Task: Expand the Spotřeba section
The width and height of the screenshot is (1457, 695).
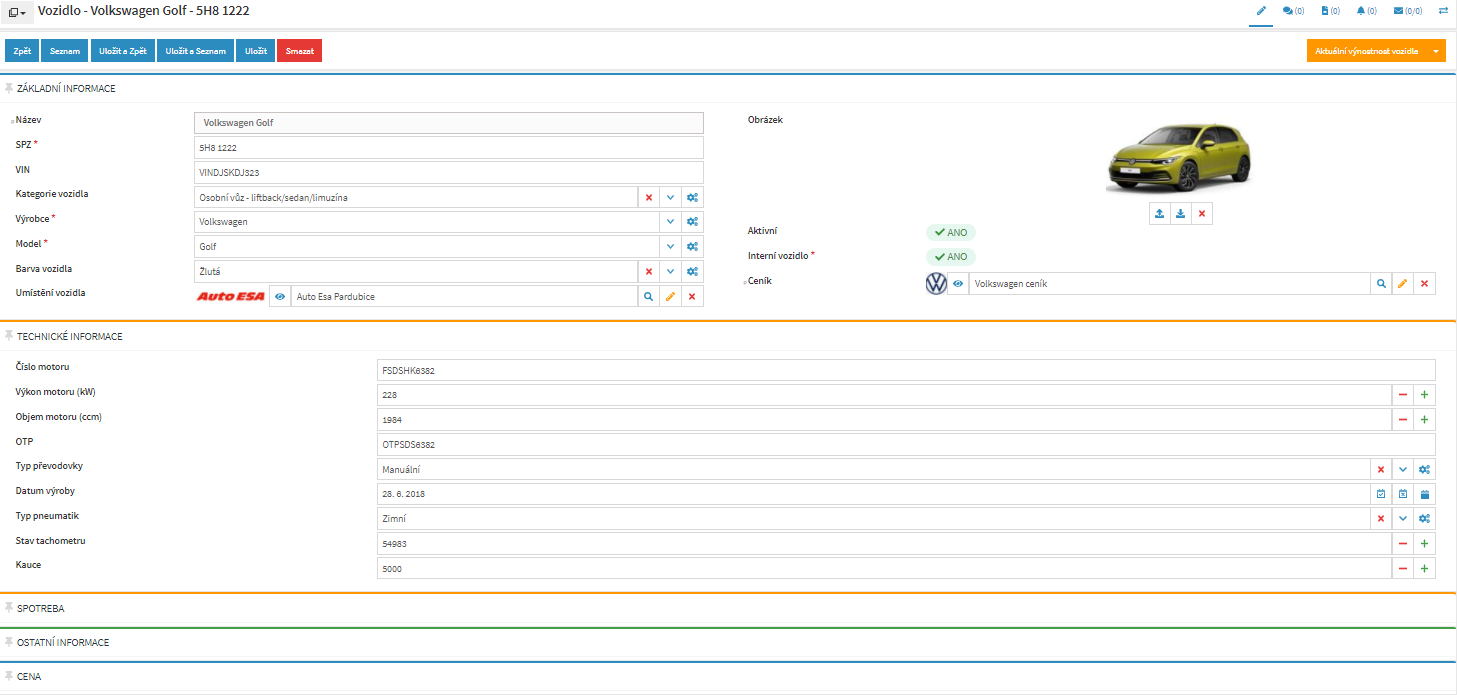Action: (41, 608)
